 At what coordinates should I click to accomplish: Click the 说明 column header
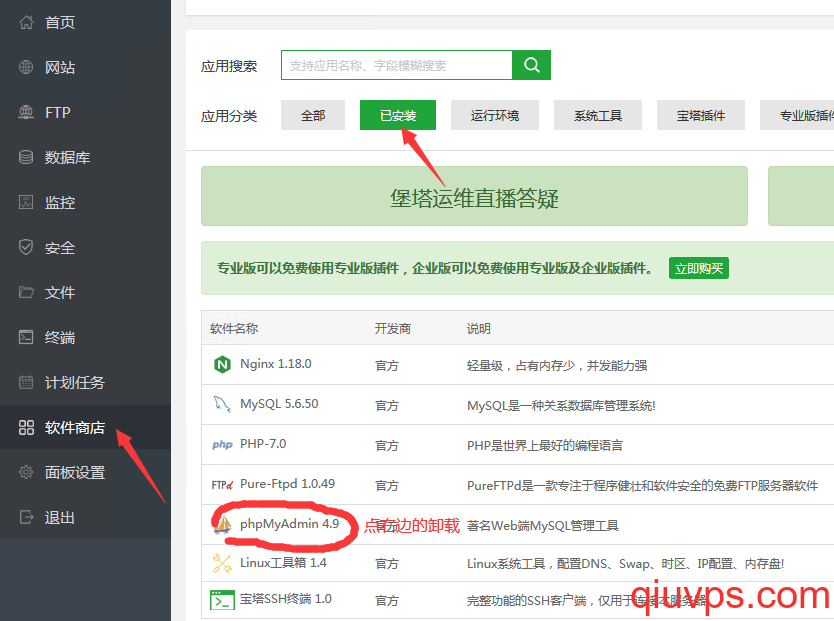click(479, 329)
